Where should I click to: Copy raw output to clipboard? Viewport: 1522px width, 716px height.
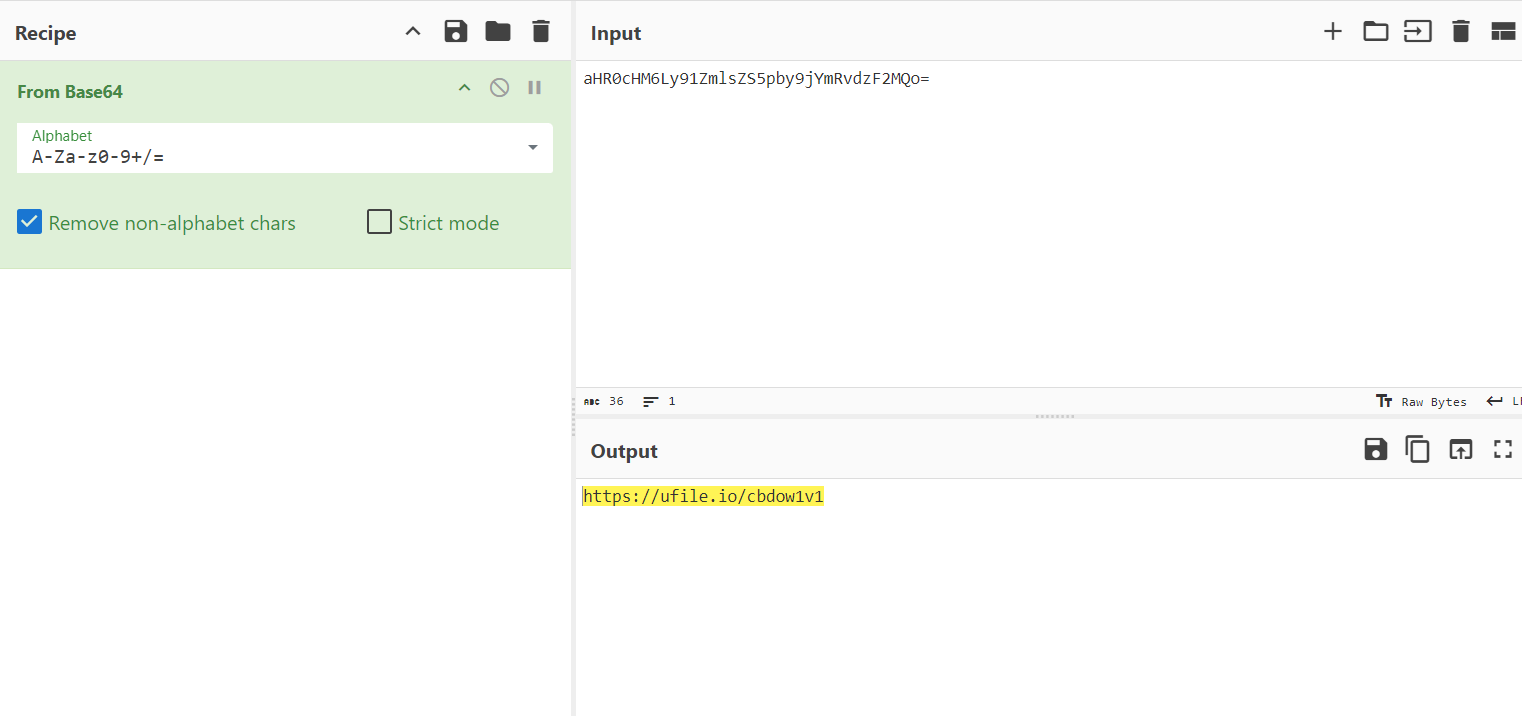[1418, 450]
